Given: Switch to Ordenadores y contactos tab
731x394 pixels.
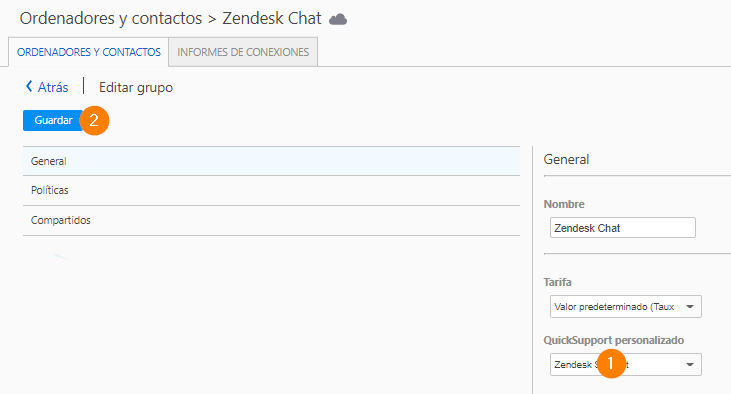Looking at the screenshot, I should (89, 52).
